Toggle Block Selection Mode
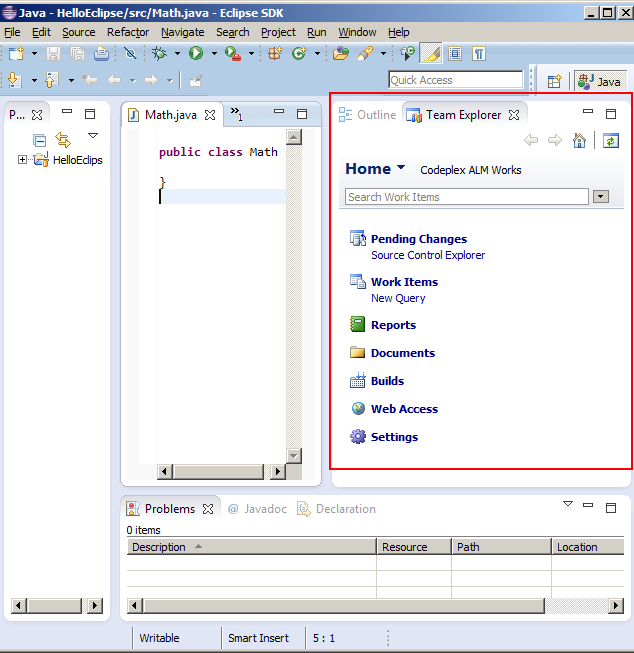This screenshot has width=634, height=653. click(455, 54)
